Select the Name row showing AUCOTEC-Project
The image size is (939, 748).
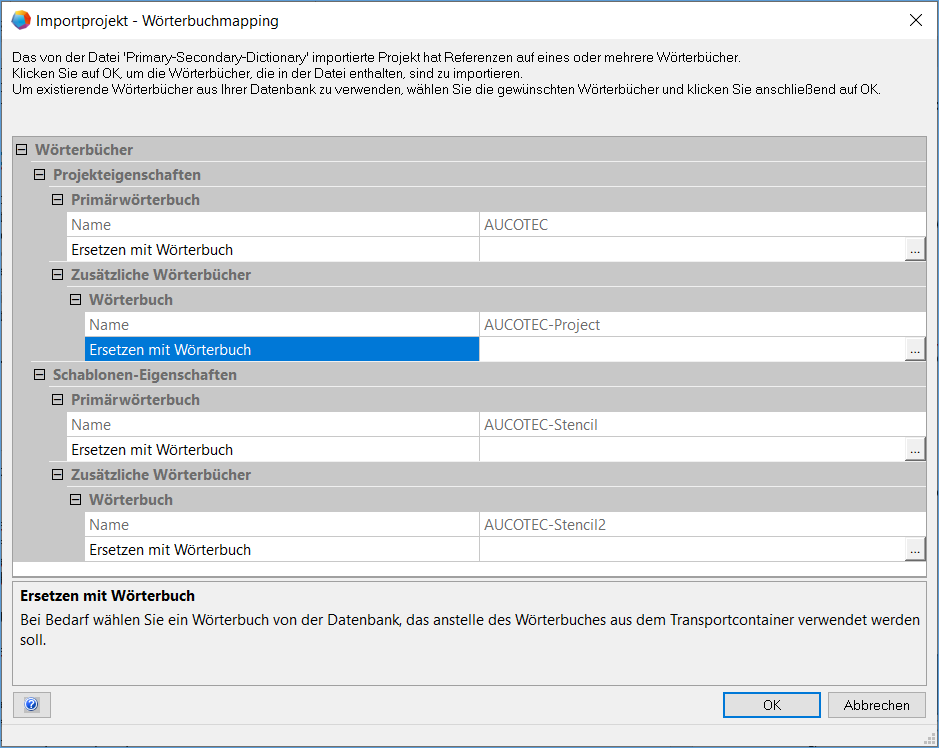[280, 325]
